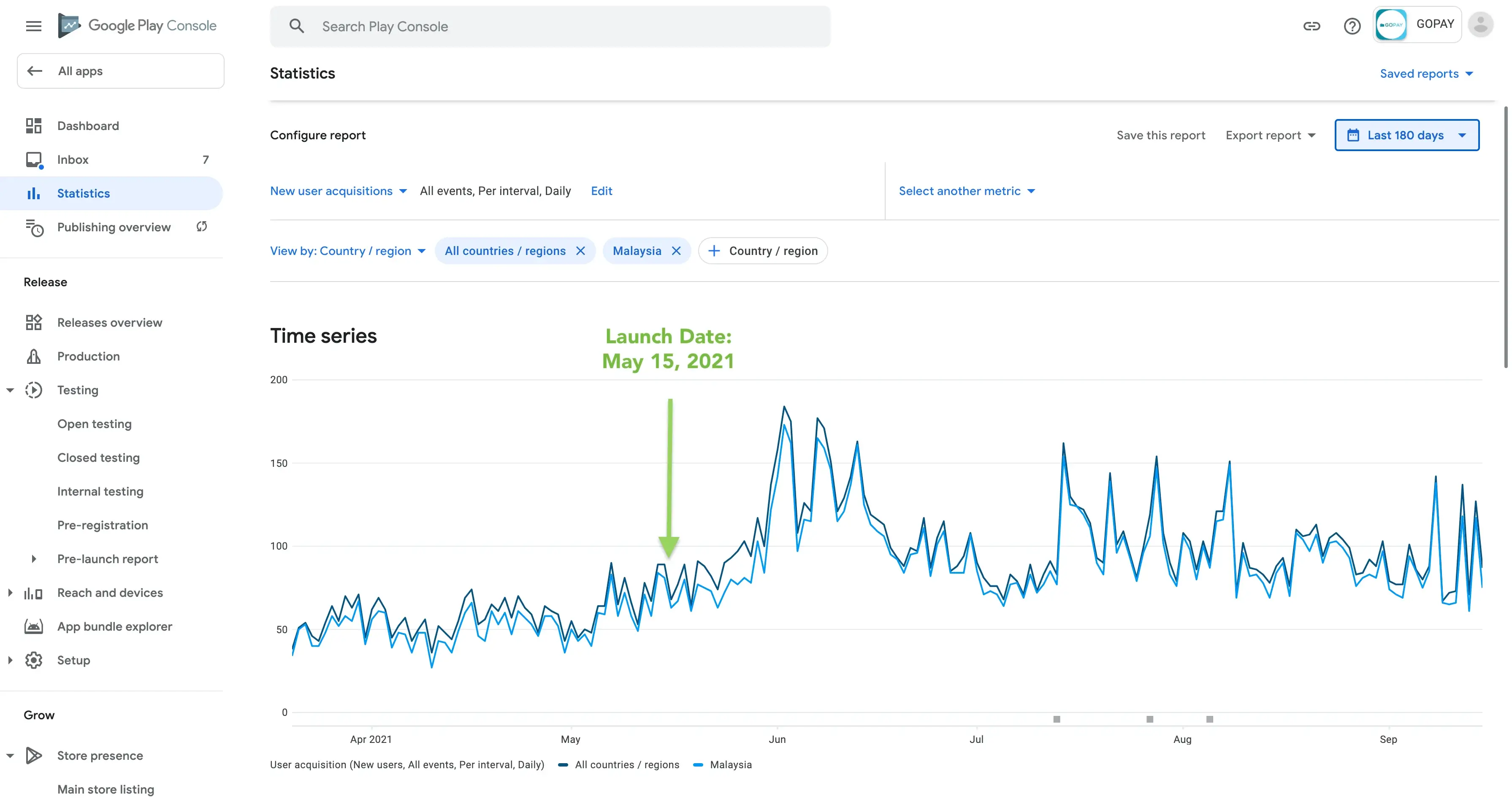Screen dimensions: 1512x802
Task: Click the first gray marker in July
Action: (x=1057, y=719)
